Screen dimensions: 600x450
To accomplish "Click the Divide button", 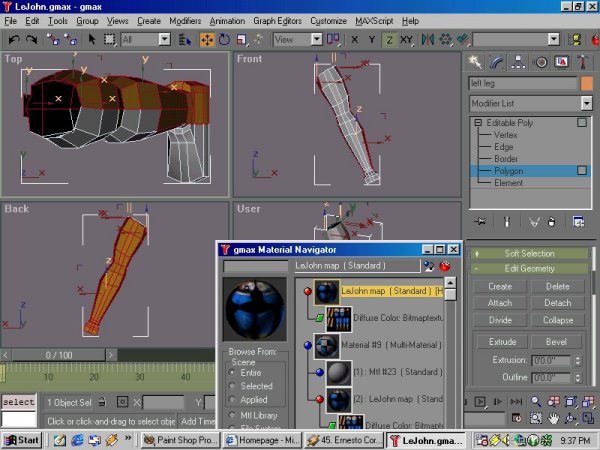I will coord(500,320).
